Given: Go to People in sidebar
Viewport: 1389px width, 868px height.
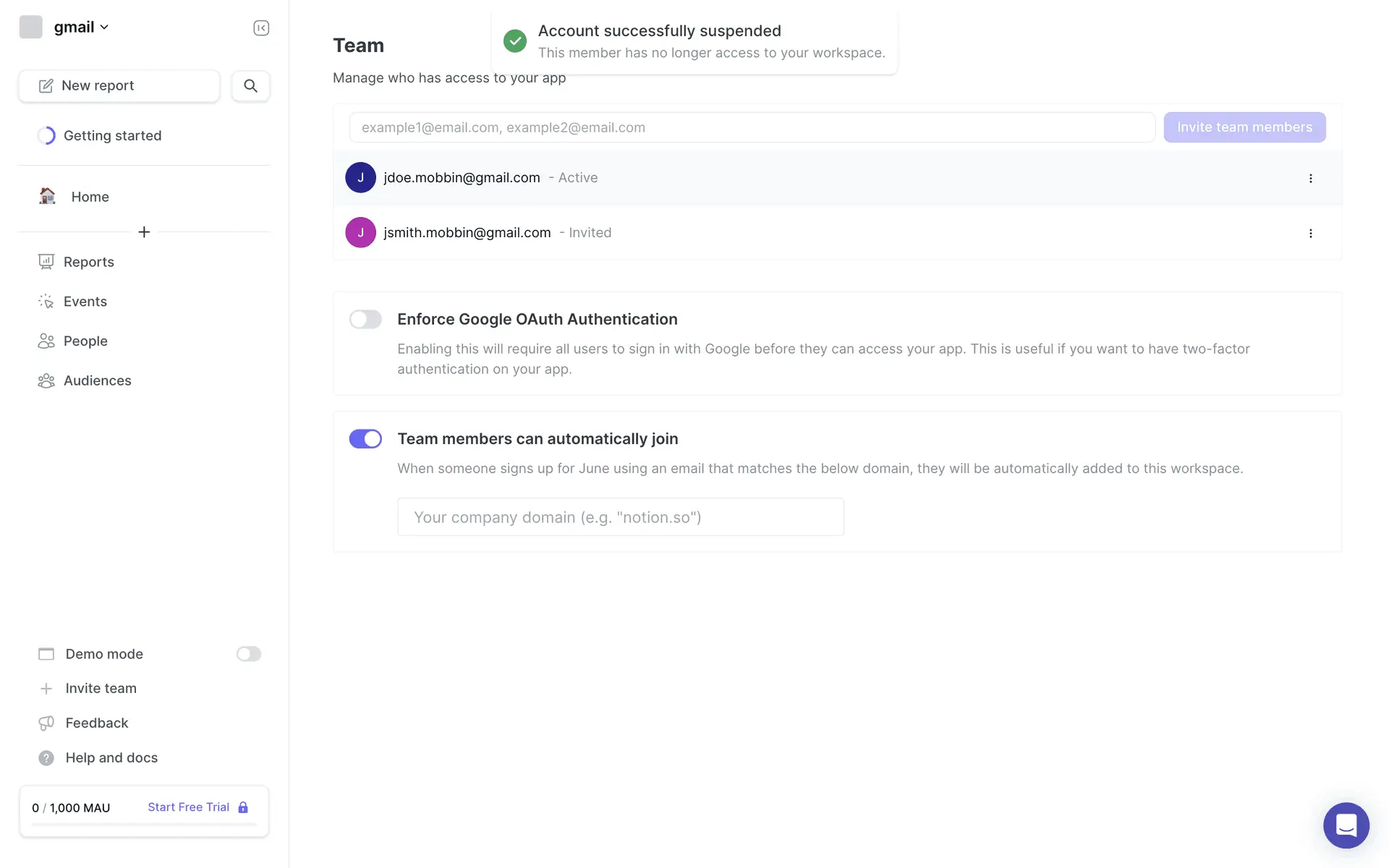Looking at the screenshot, I should 85,341.
